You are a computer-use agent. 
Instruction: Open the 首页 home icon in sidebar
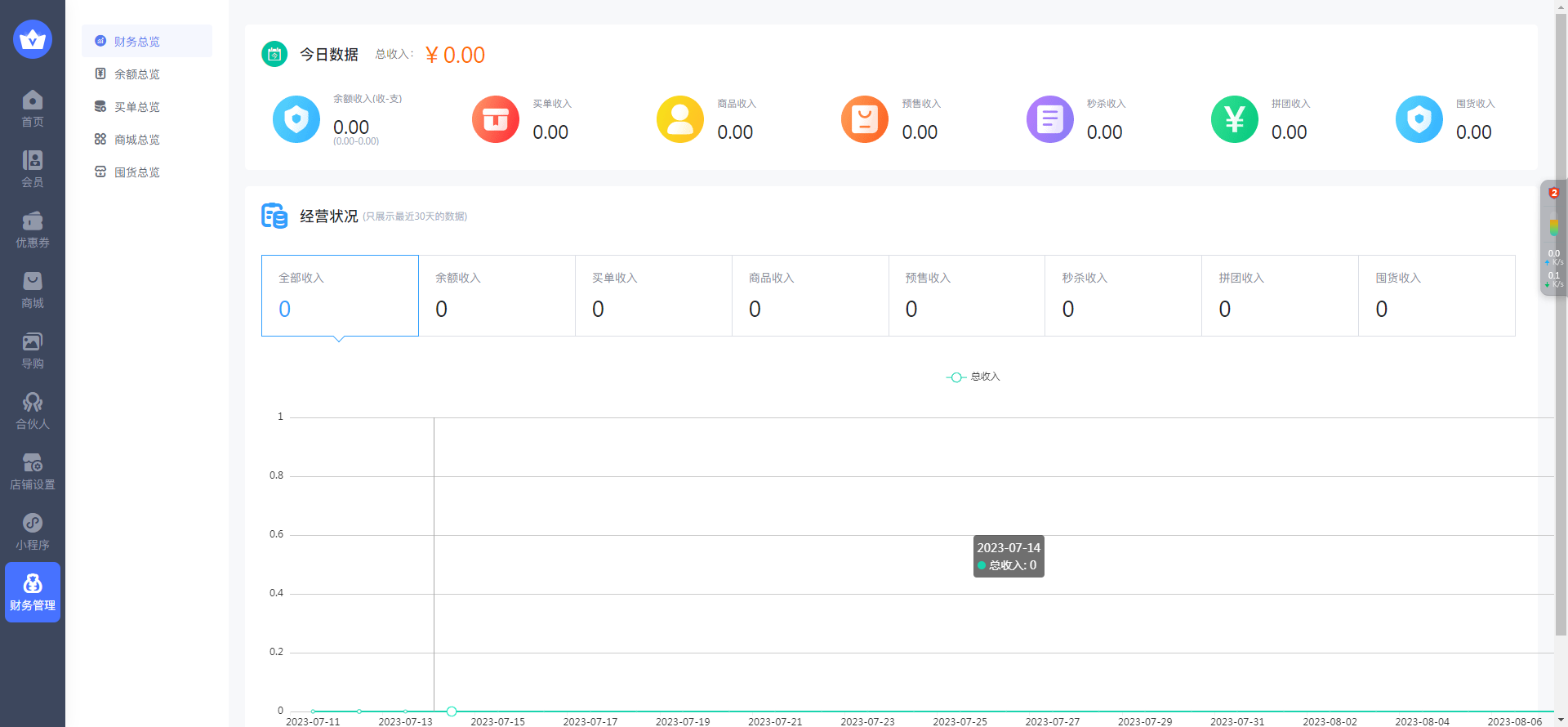pos(33,109)
